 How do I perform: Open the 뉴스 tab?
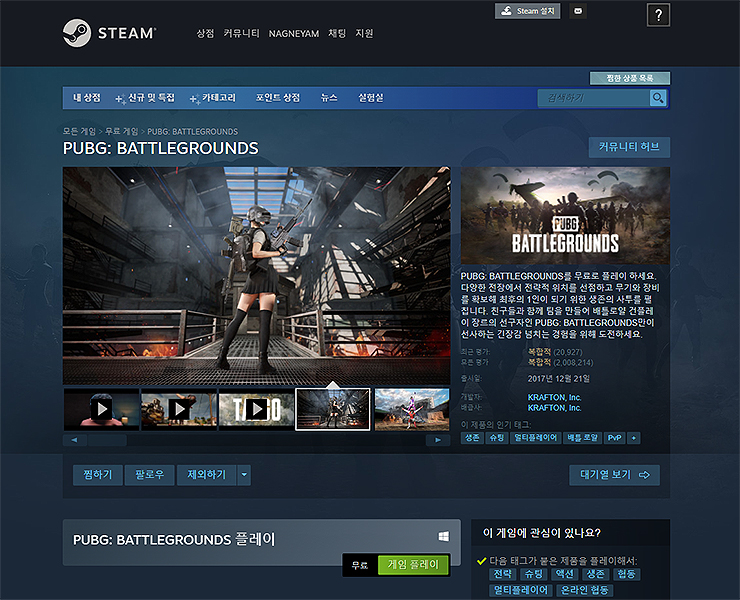point(329,98)
